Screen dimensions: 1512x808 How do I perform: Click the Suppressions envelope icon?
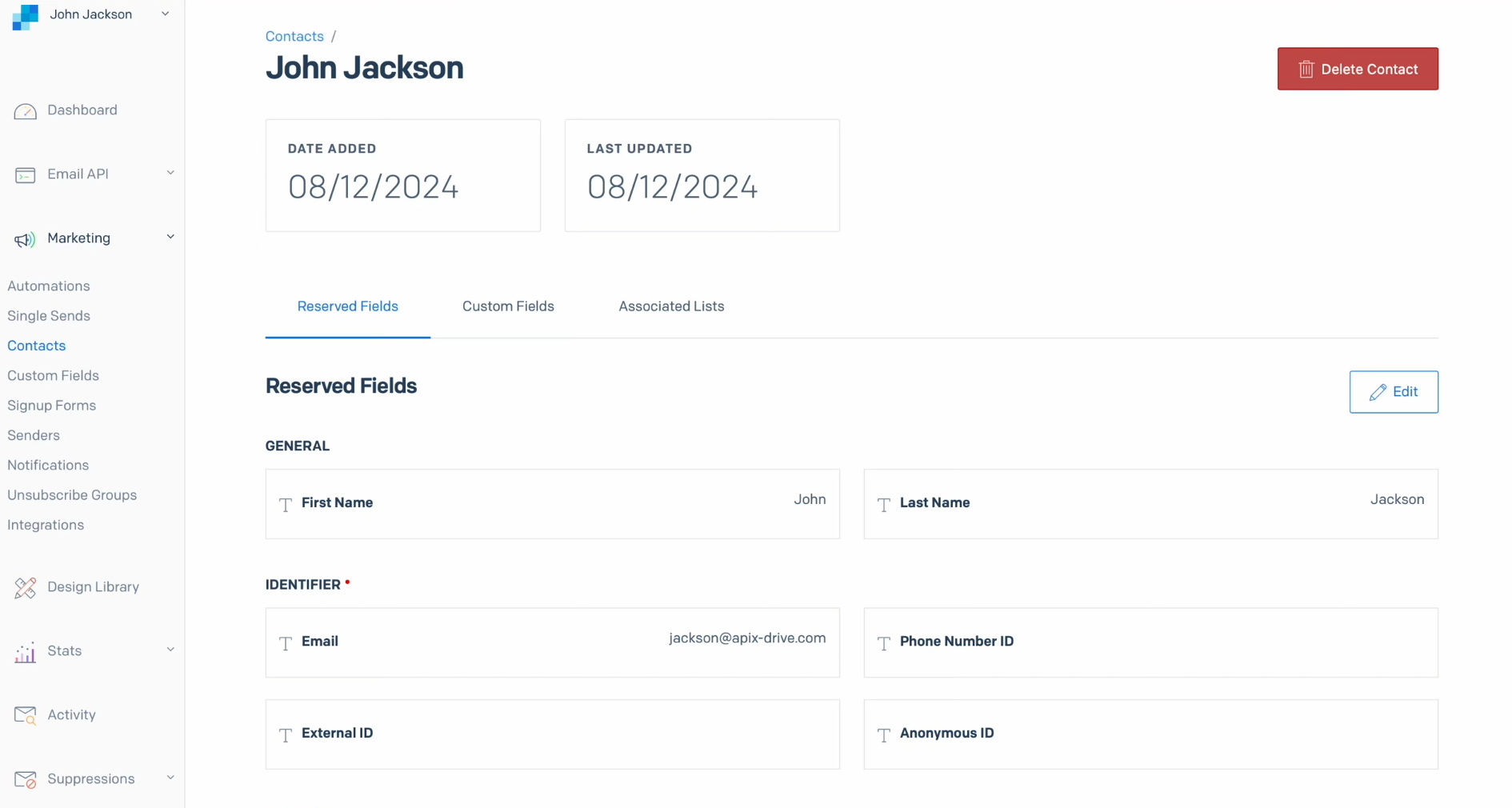point(25,780)
